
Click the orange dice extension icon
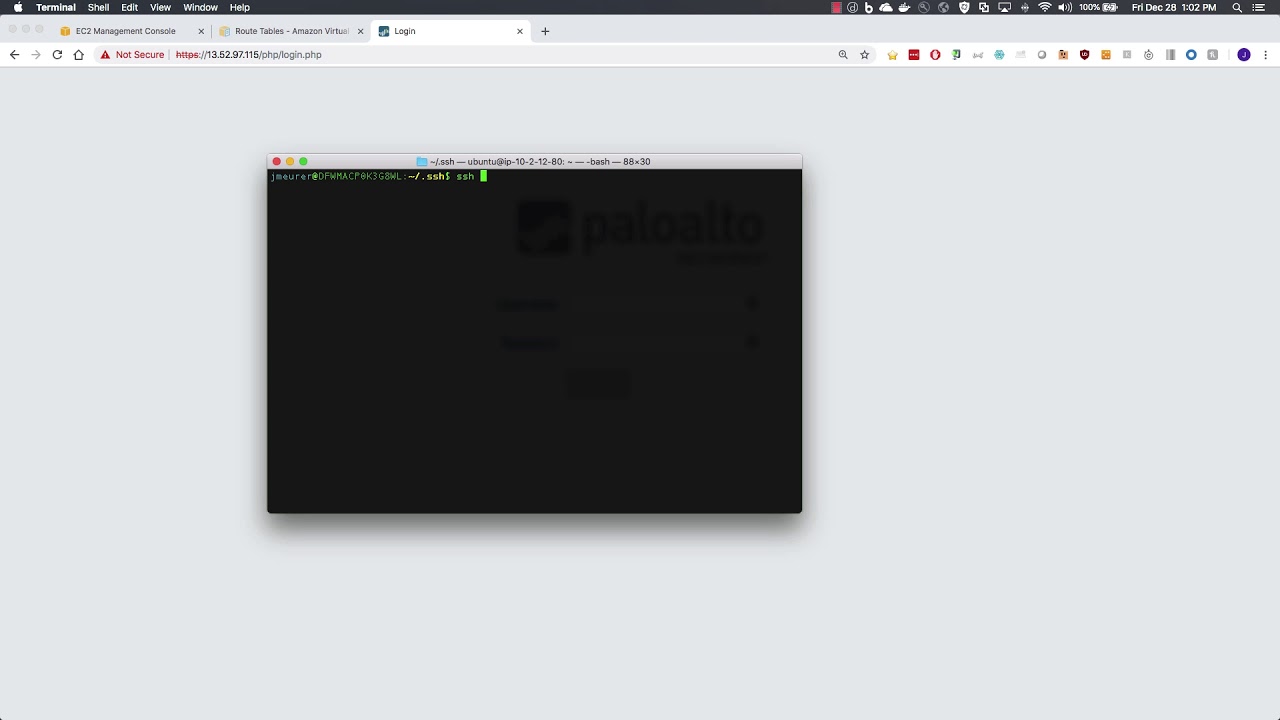(1106, 55)
